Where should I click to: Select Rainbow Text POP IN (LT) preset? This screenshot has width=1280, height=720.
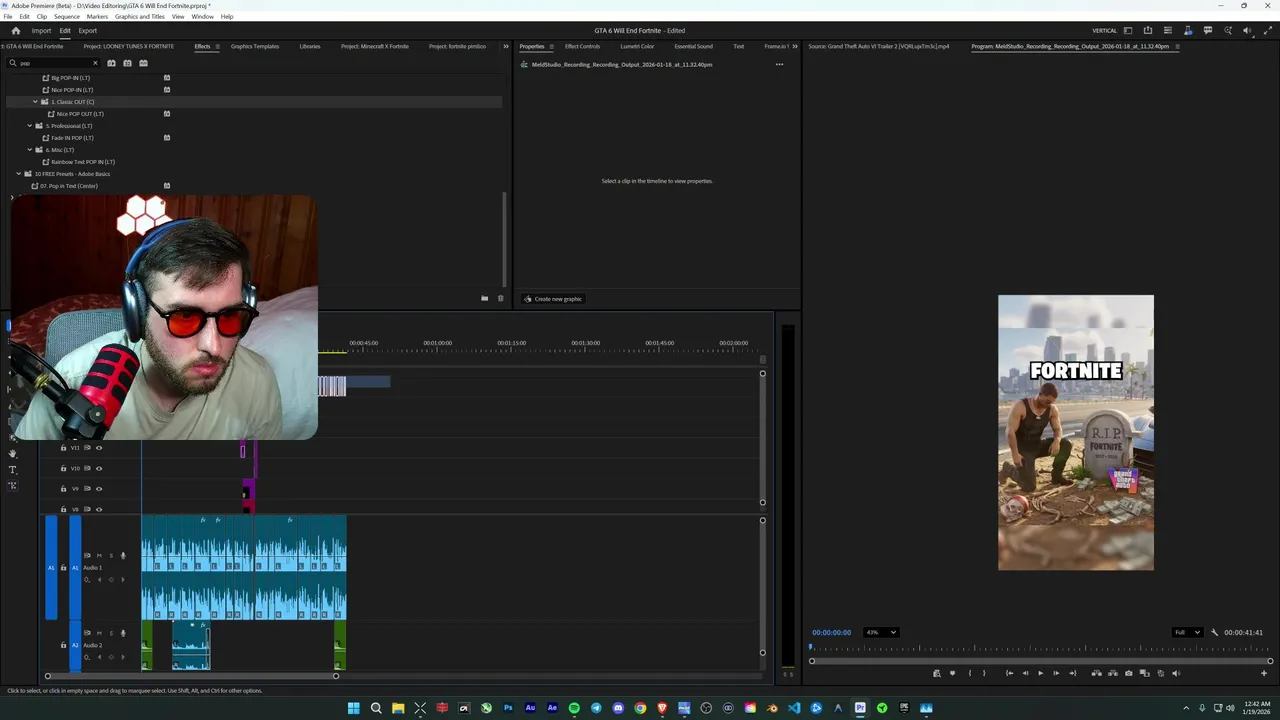[x=83, y=162]
